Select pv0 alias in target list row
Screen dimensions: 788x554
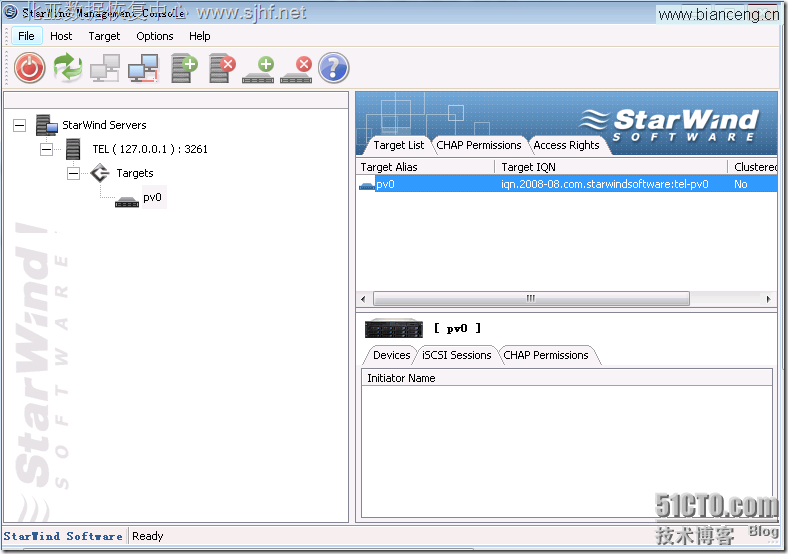pos(385,184)
